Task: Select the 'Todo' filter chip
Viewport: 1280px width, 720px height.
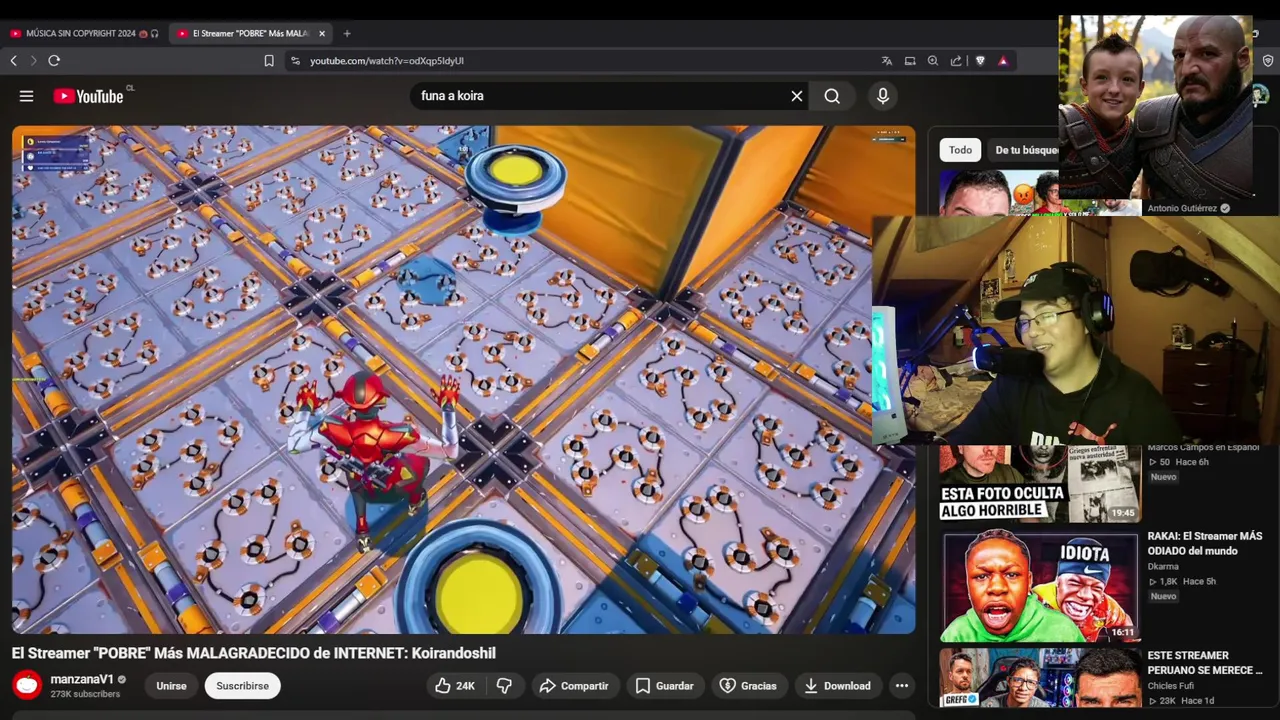Action: coord(960,150)
